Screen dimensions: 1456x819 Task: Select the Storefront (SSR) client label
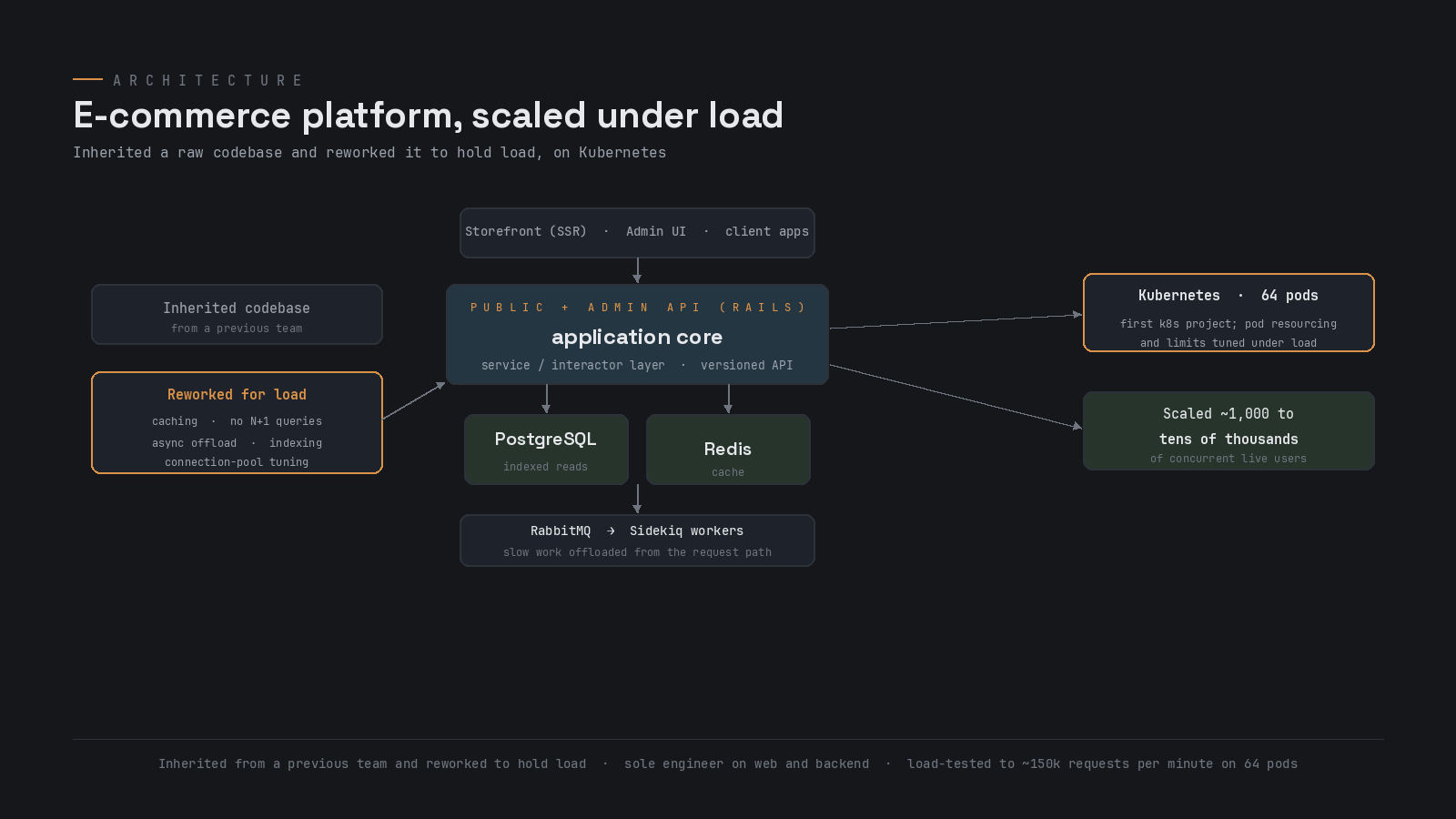[x=526, y=231]
